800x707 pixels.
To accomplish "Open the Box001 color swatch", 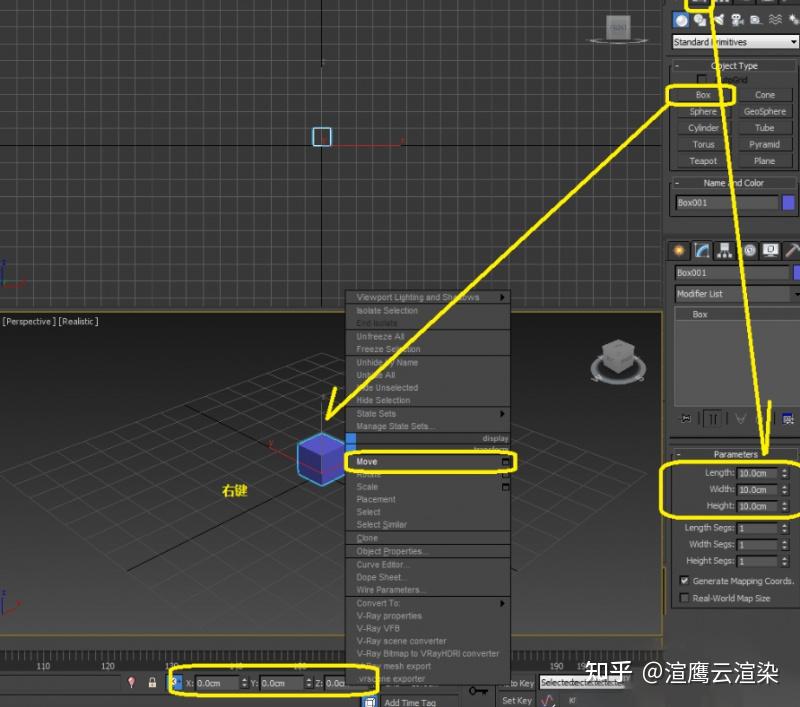I will (x=789, y=203).
